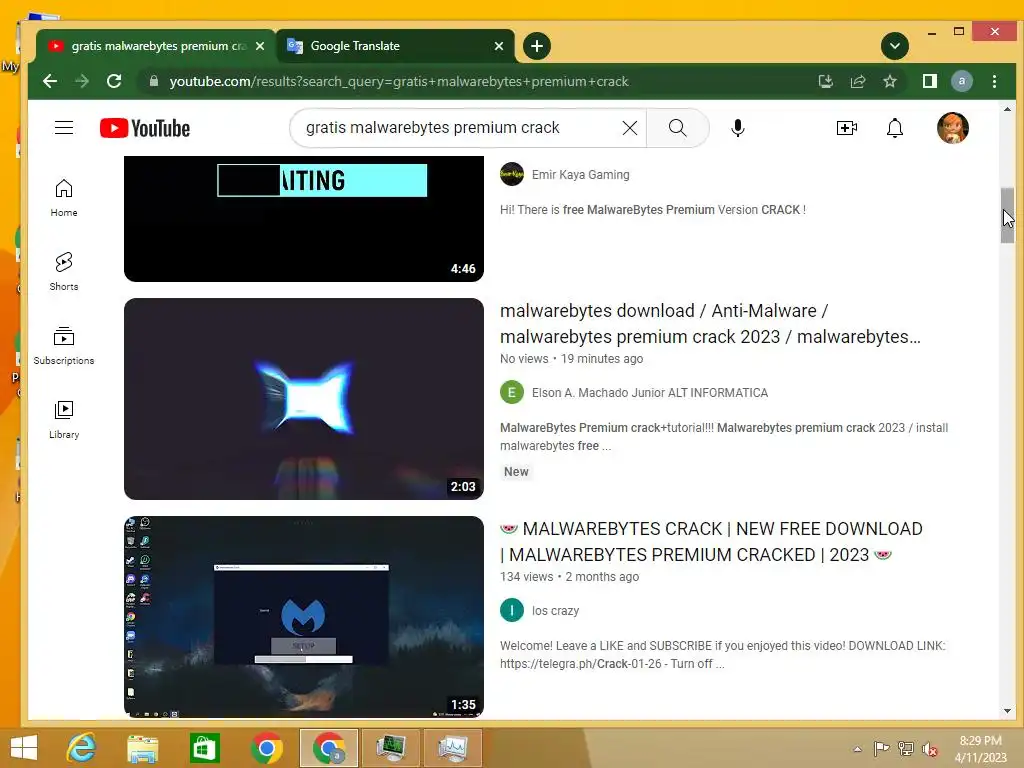The height and width of the screenshot is (768, 1024).
Task: Click the magnifier search button
Action: coord(677,128)
